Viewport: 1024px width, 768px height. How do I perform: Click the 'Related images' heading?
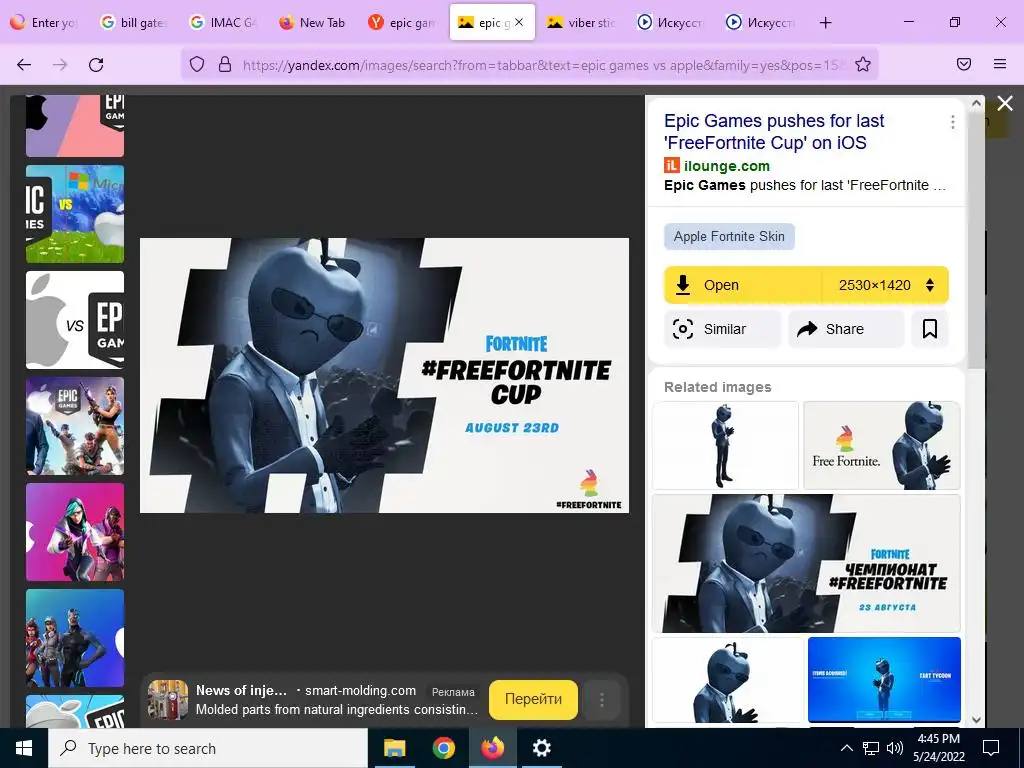pos(718,387)
